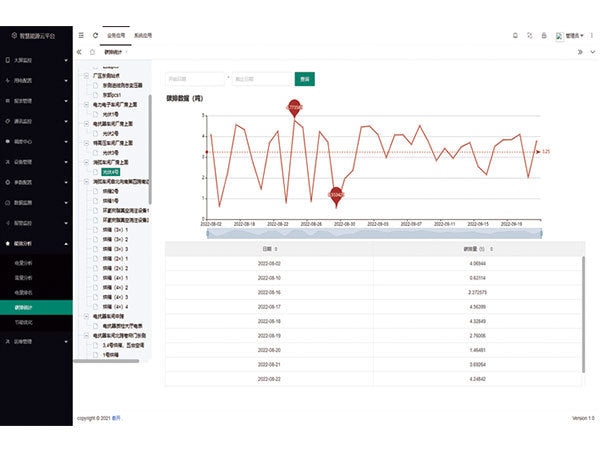
Task: Collapse the 能效分析 sidebar section
Action: click(36, 243)
